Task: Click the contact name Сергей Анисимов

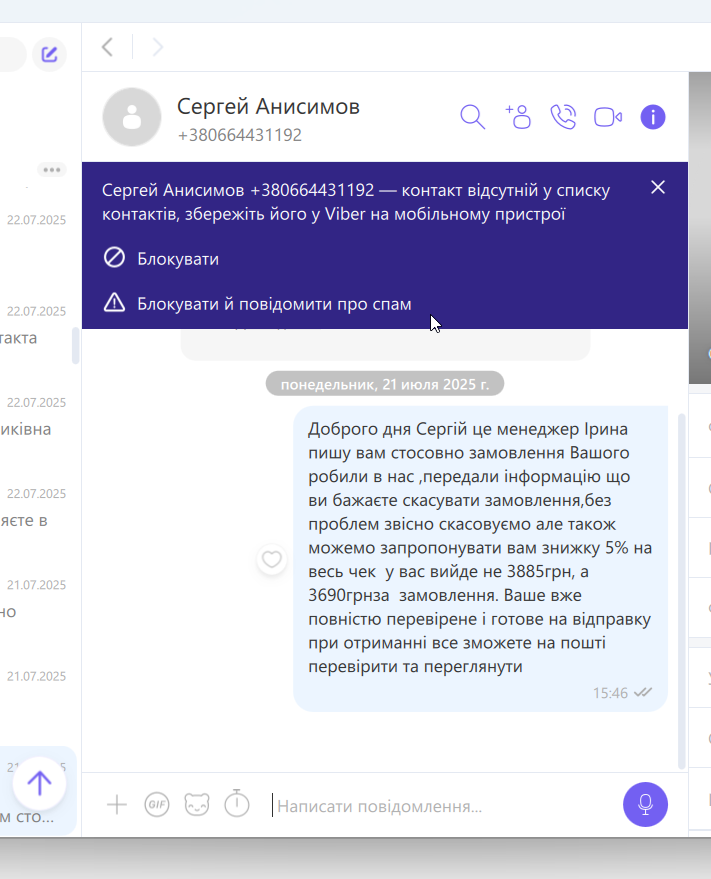Action: [268, 107]
